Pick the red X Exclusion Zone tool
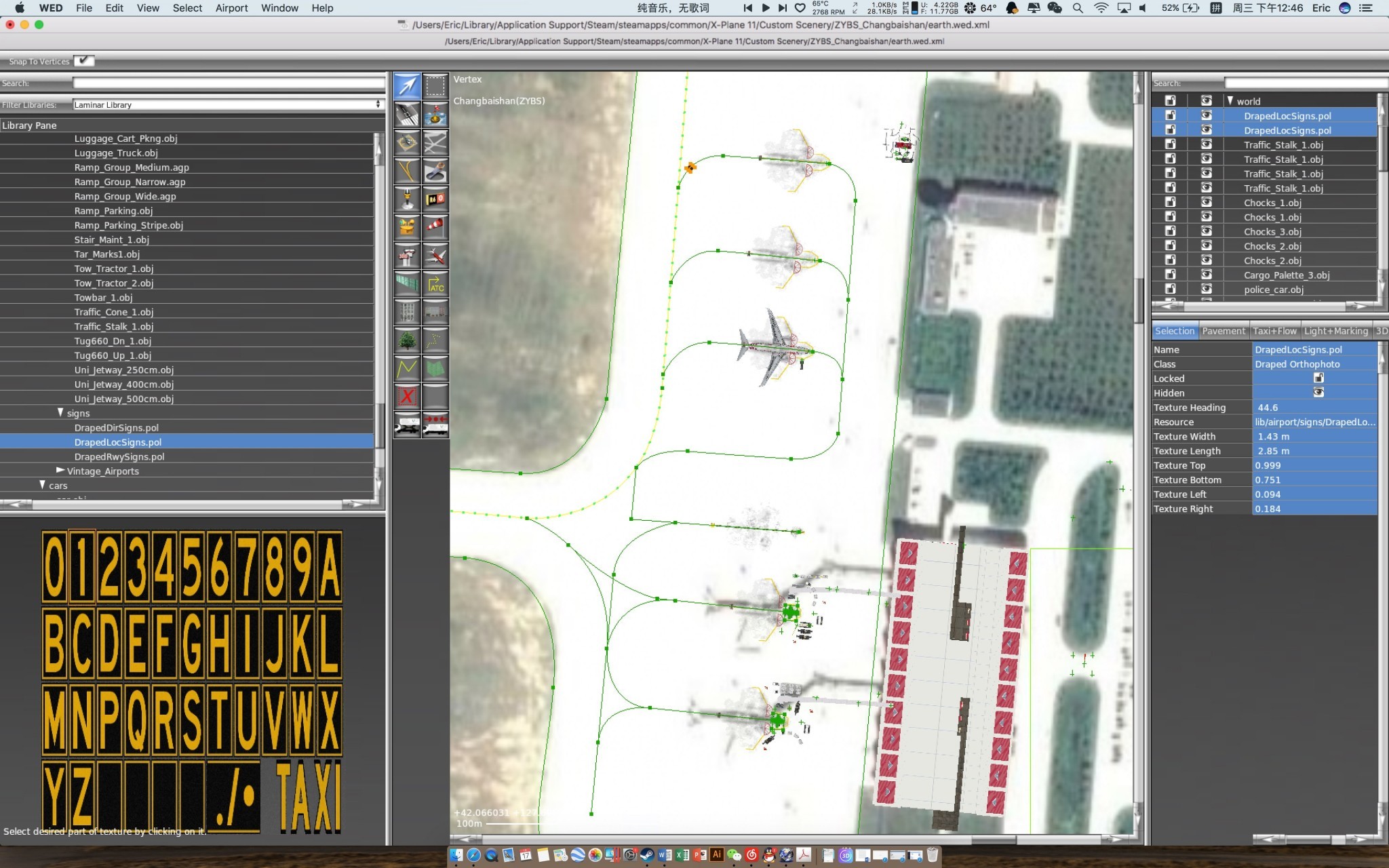The image size is (1389, 868). [407, 397]
